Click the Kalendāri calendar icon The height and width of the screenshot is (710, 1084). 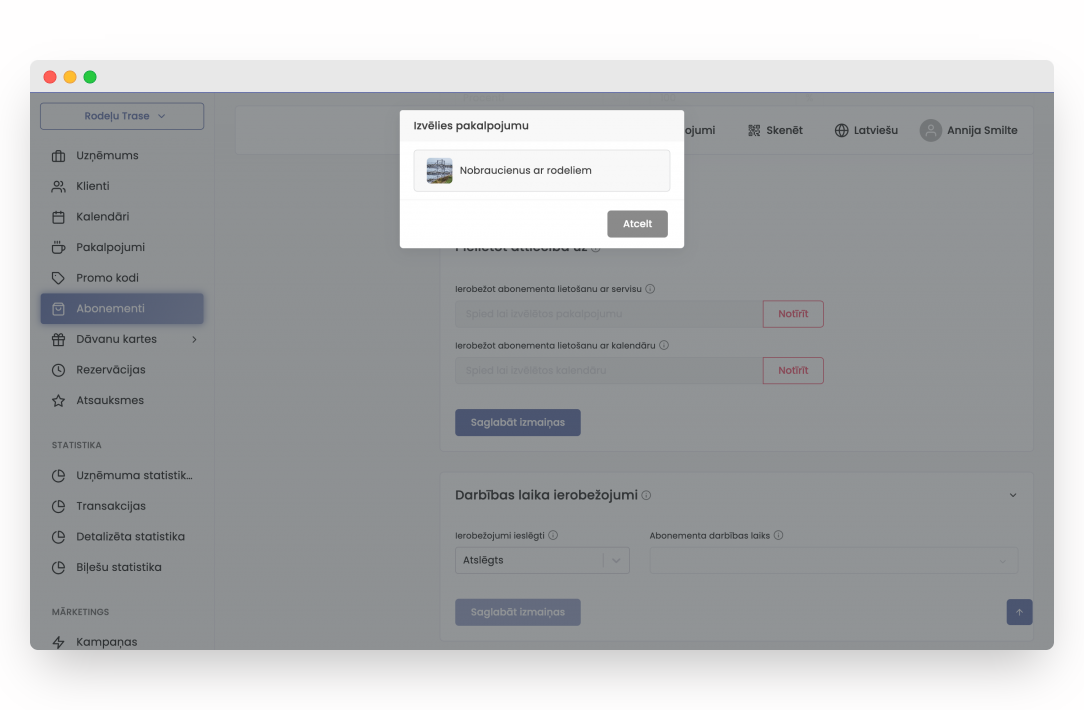(58, 217)
